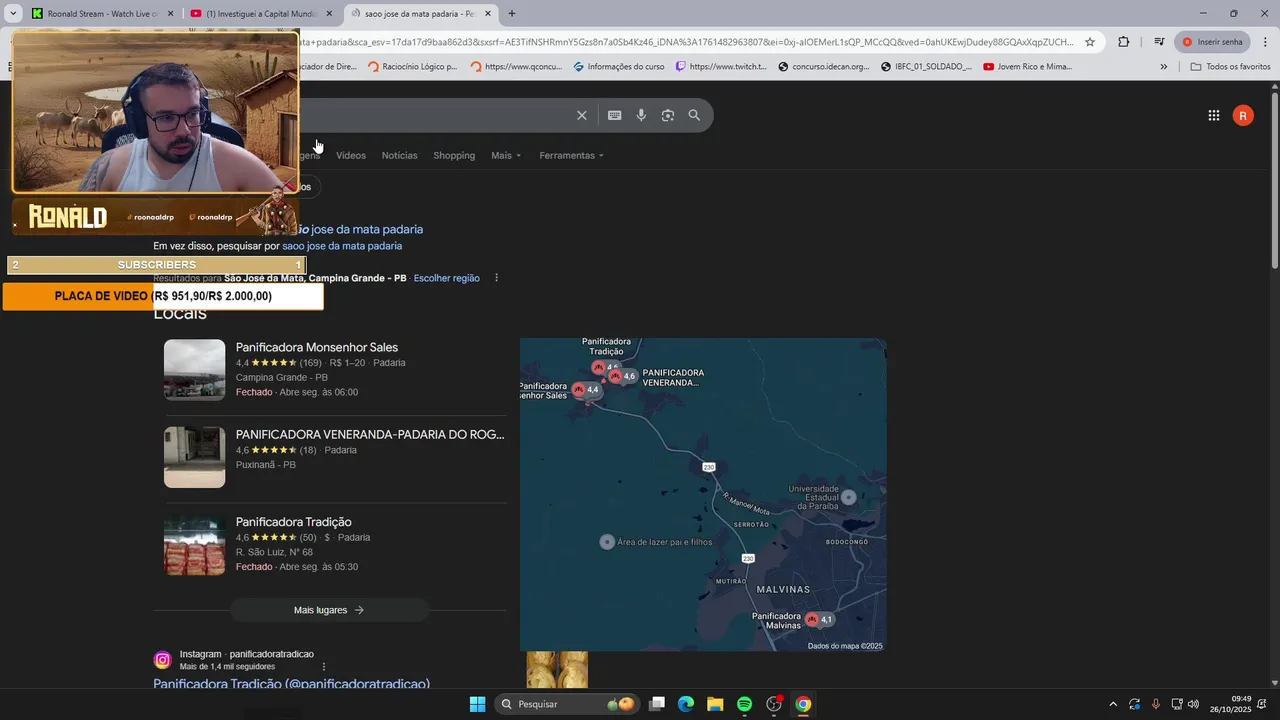Select the Shopping search tab
Screen dimensions: 1280x720
point(454,156)
